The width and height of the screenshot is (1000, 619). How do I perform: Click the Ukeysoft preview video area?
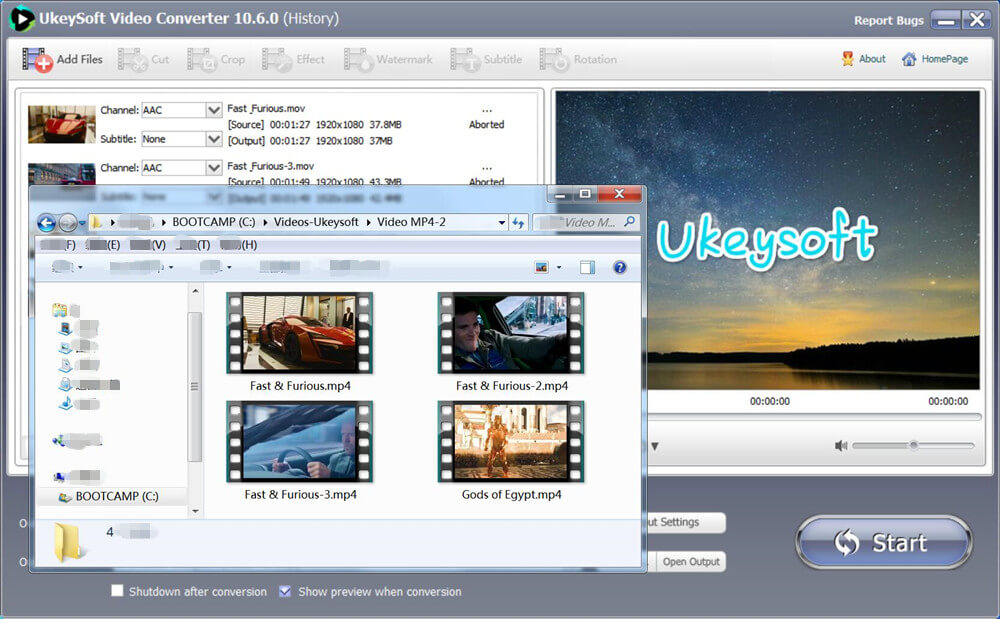click(x=767, y=240)
